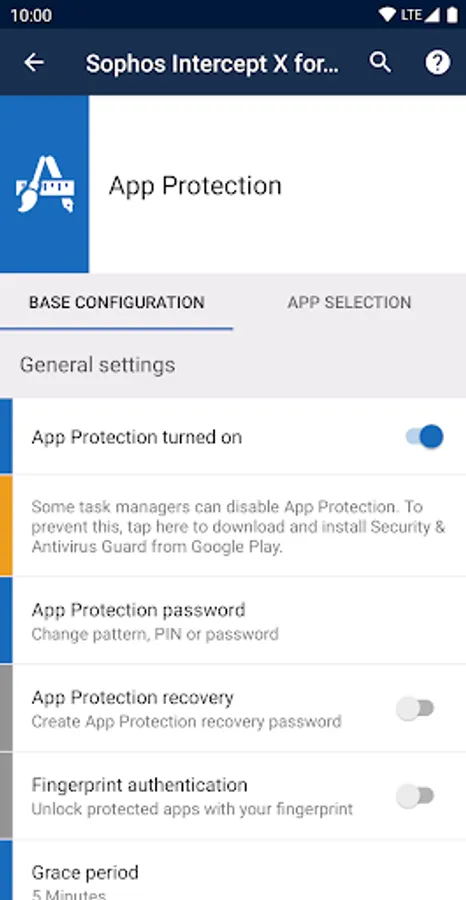Screen dimensions: 466x900
Task: Open App Protection password setting
Action: [239, 620]
